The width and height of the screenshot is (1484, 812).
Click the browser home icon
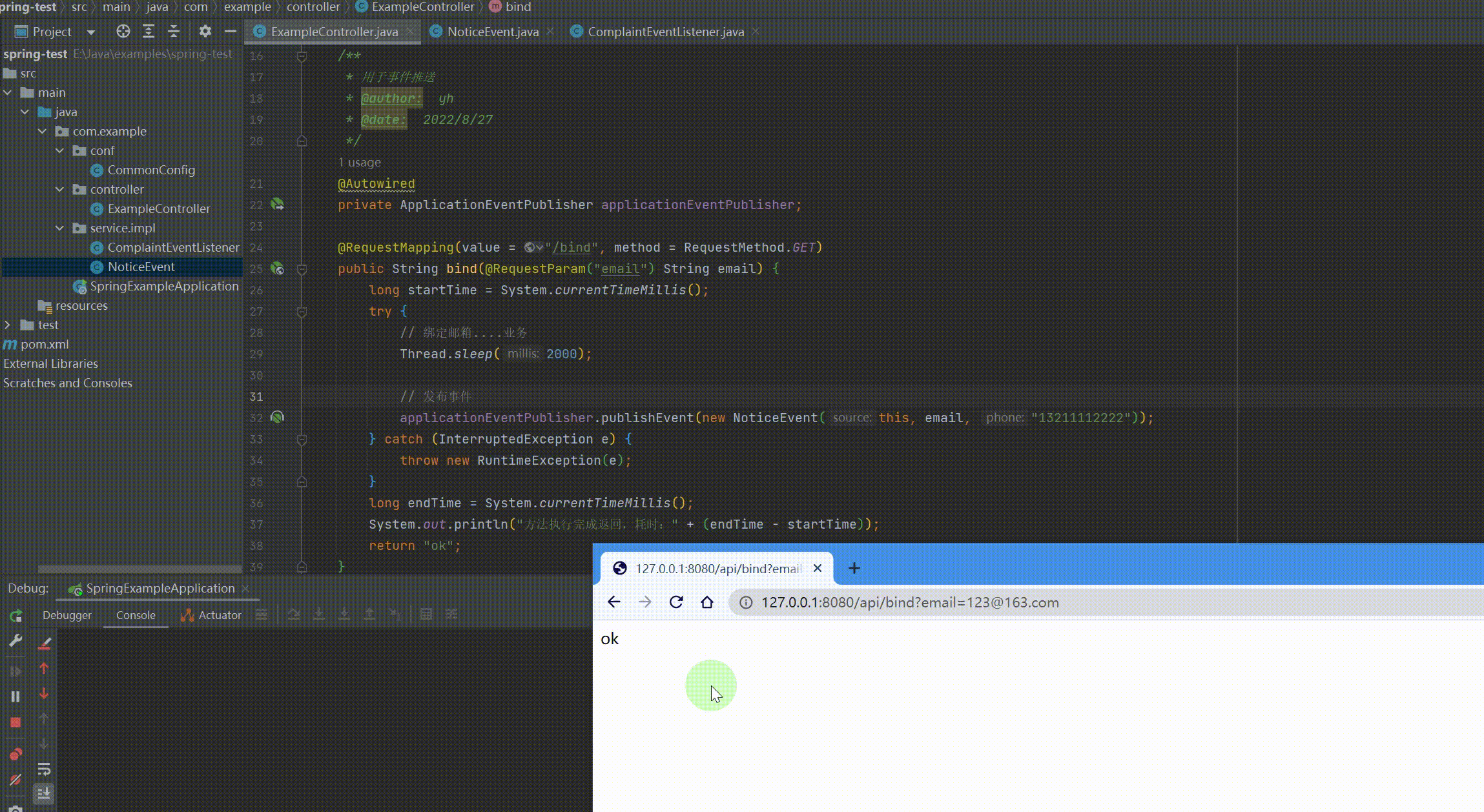coord(707,602)
